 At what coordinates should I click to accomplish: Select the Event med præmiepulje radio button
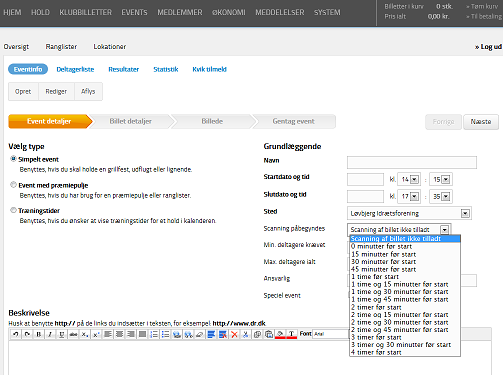click(x=13, y=185)
